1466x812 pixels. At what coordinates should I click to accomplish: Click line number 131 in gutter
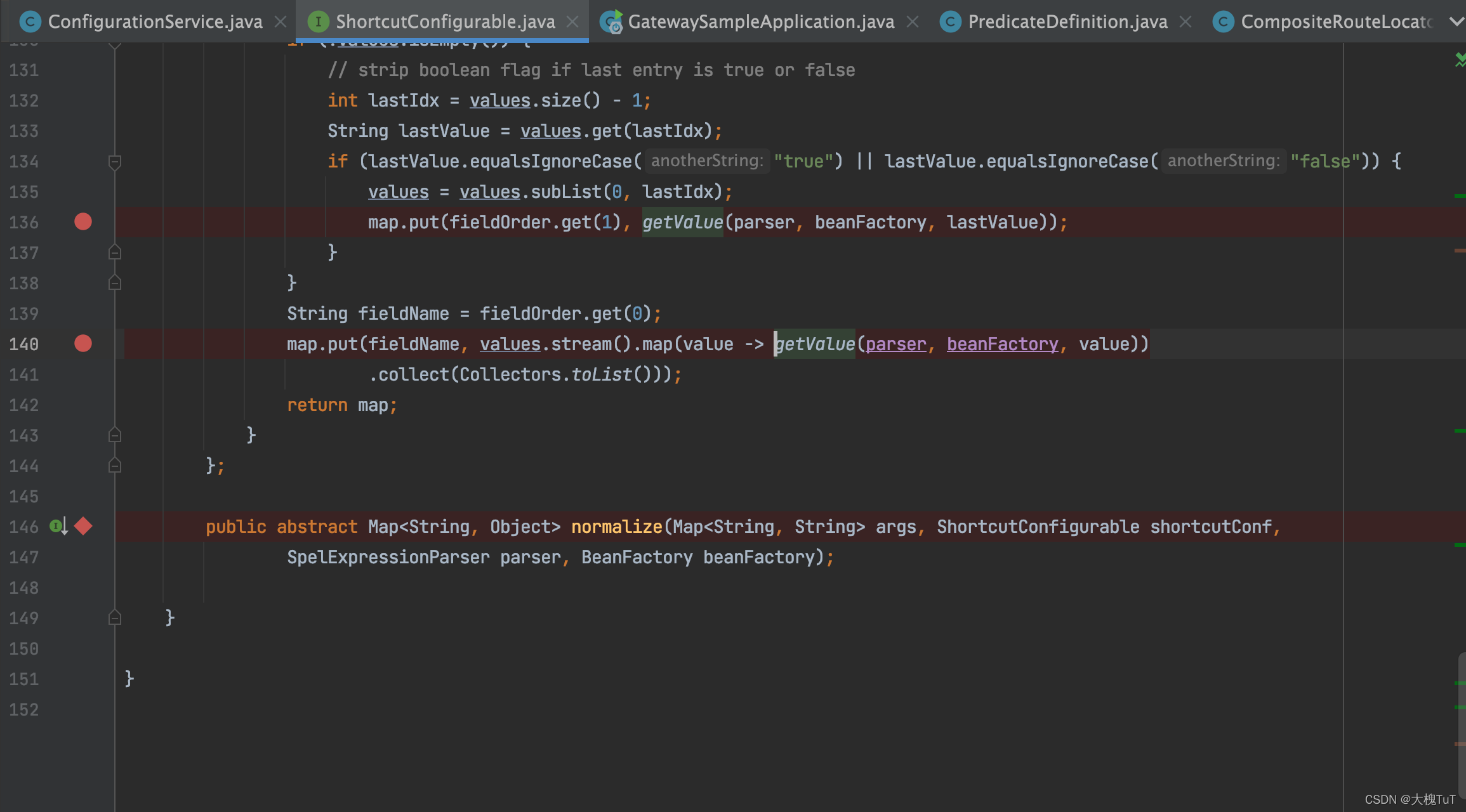24,70
